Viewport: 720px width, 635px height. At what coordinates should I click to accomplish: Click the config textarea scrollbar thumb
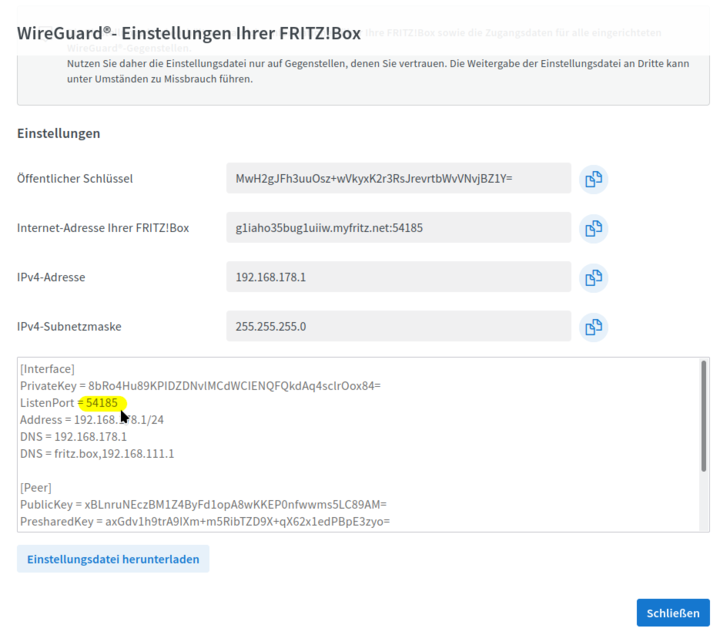[703, 416]
